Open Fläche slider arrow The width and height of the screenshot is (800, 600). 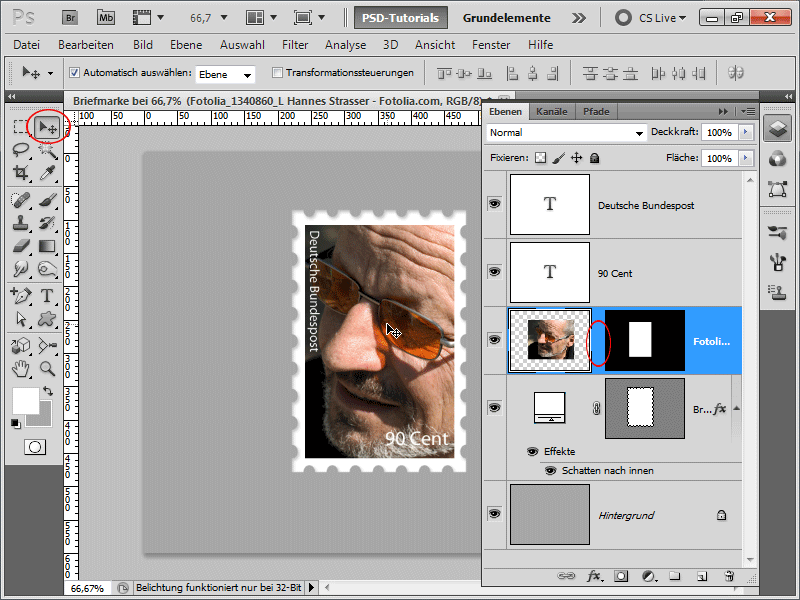(x=746, y=158)
